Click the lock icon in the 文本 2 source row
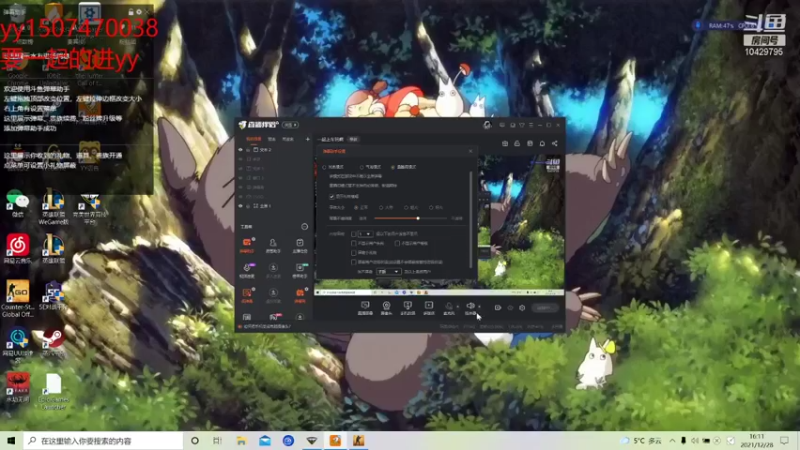Screen dimensions: 800x450 248,150
